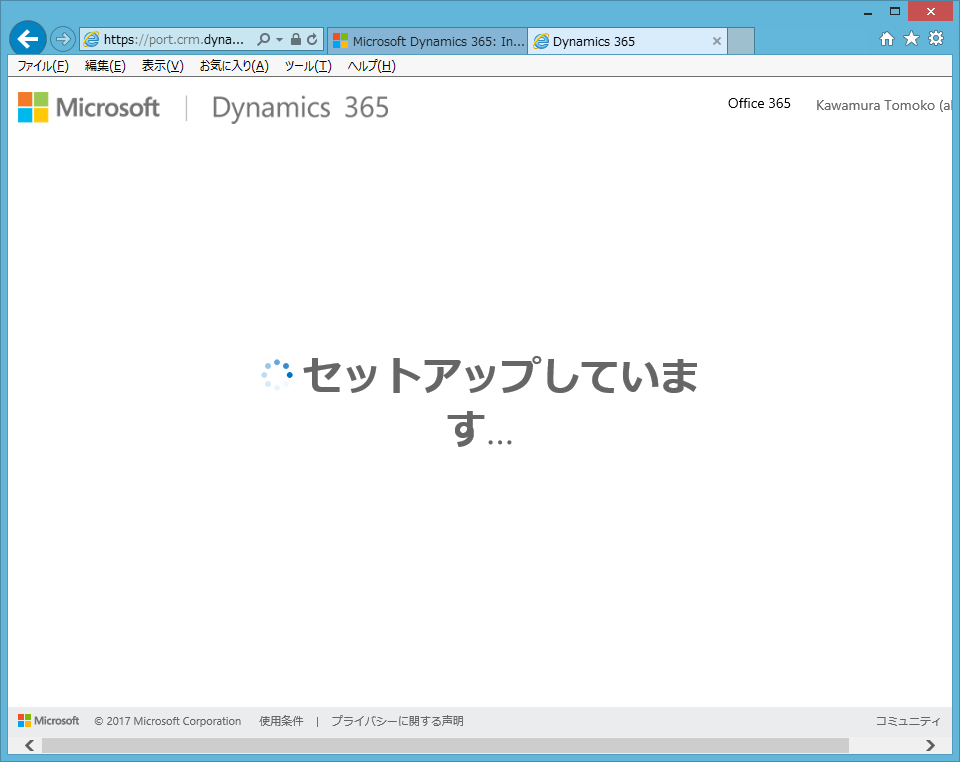
Task: Open the ツール(T) menu
Action: (x=308, y=66)
